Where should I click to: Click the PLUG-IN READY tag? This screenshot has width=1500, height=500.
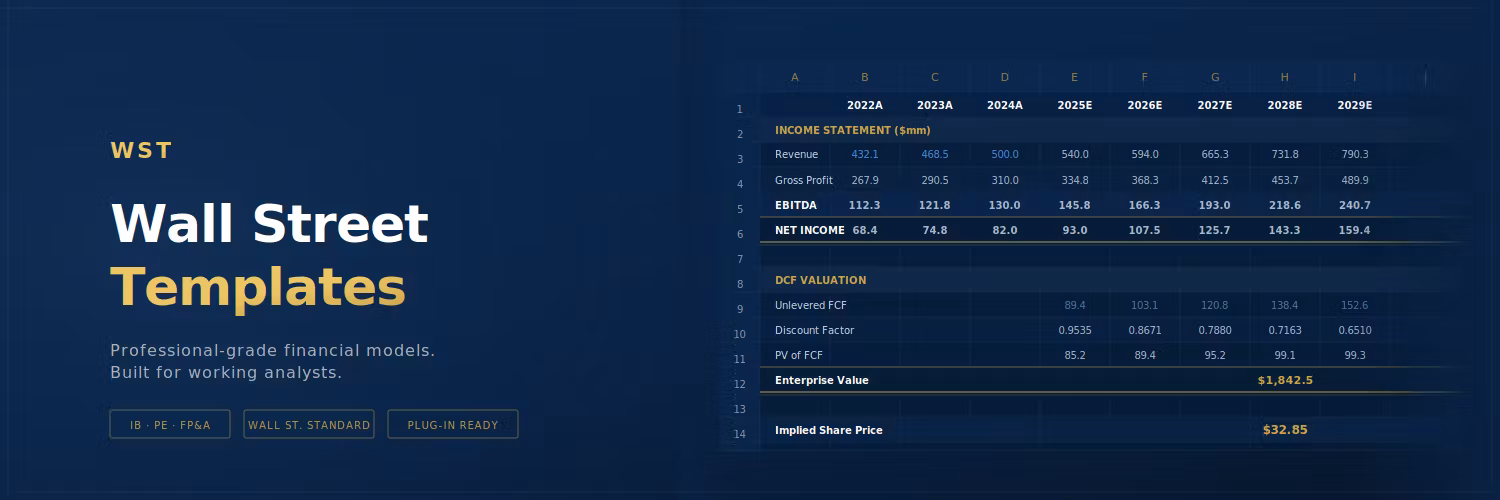click(x=453, y=425)
